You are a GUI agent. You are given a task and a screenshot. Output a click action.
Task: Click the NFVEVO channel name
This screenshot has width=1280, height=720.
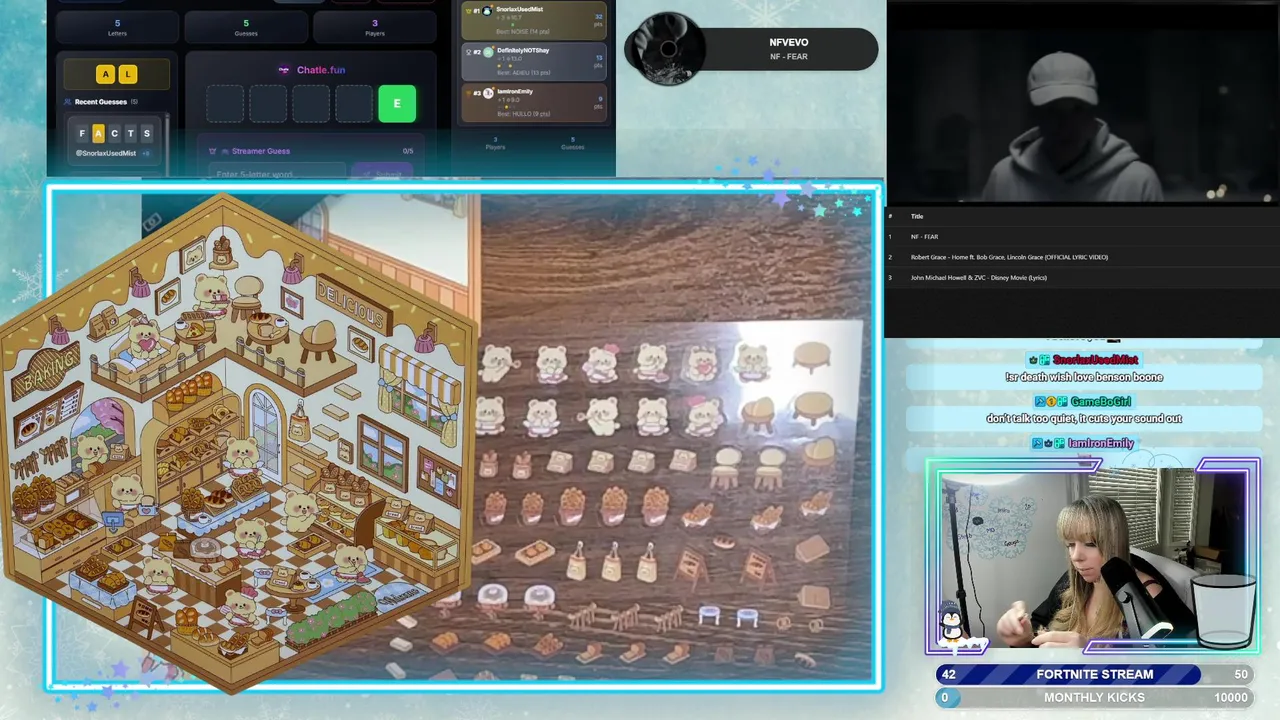pos(789,42)
